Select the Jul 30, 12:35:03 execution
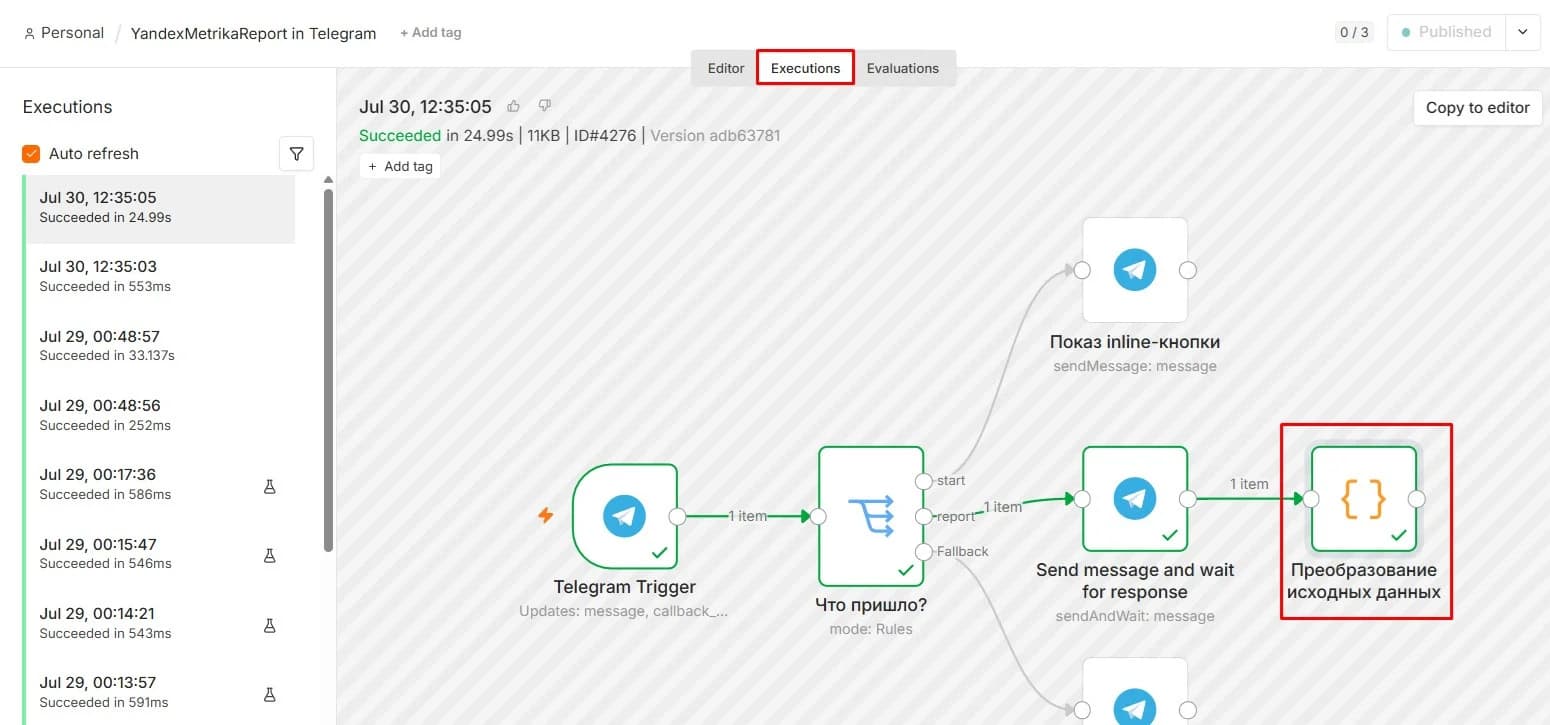The width and height of the screenshot is (1550, 725). (x=161, y=278)
